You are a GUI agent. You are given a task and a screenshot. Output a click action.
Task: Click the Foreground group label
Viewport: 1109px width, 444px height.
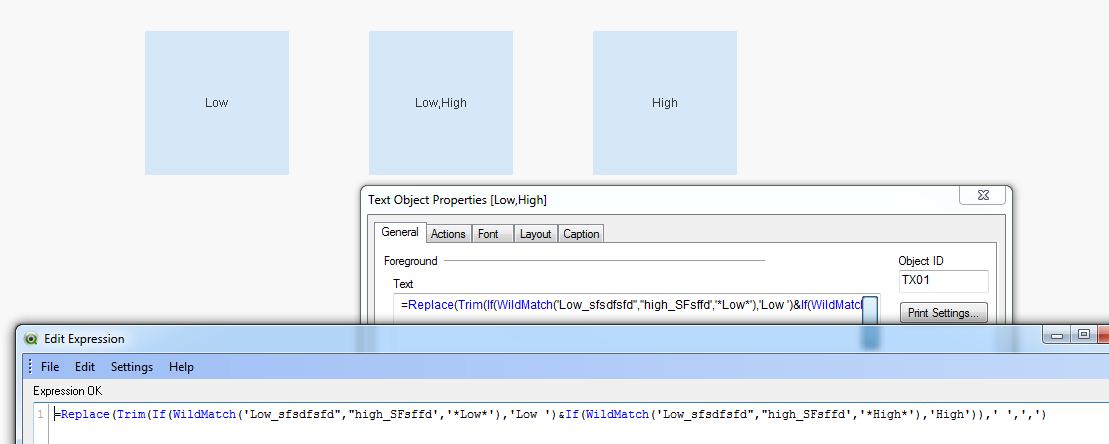(x=411, y=261)
